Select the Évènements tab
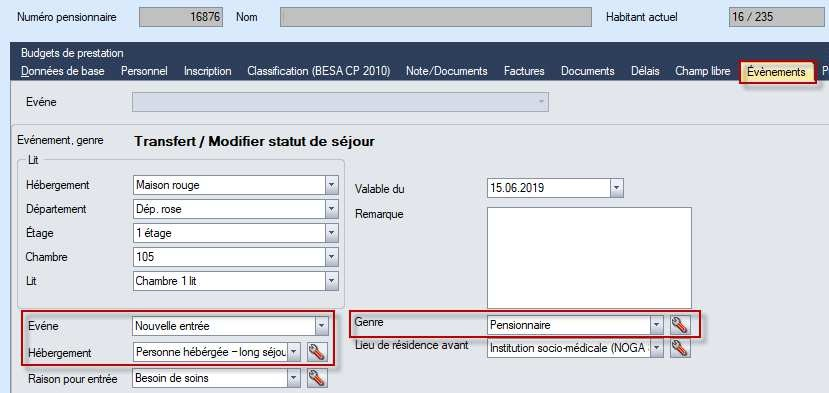829x393 pixels. point(776,72)
